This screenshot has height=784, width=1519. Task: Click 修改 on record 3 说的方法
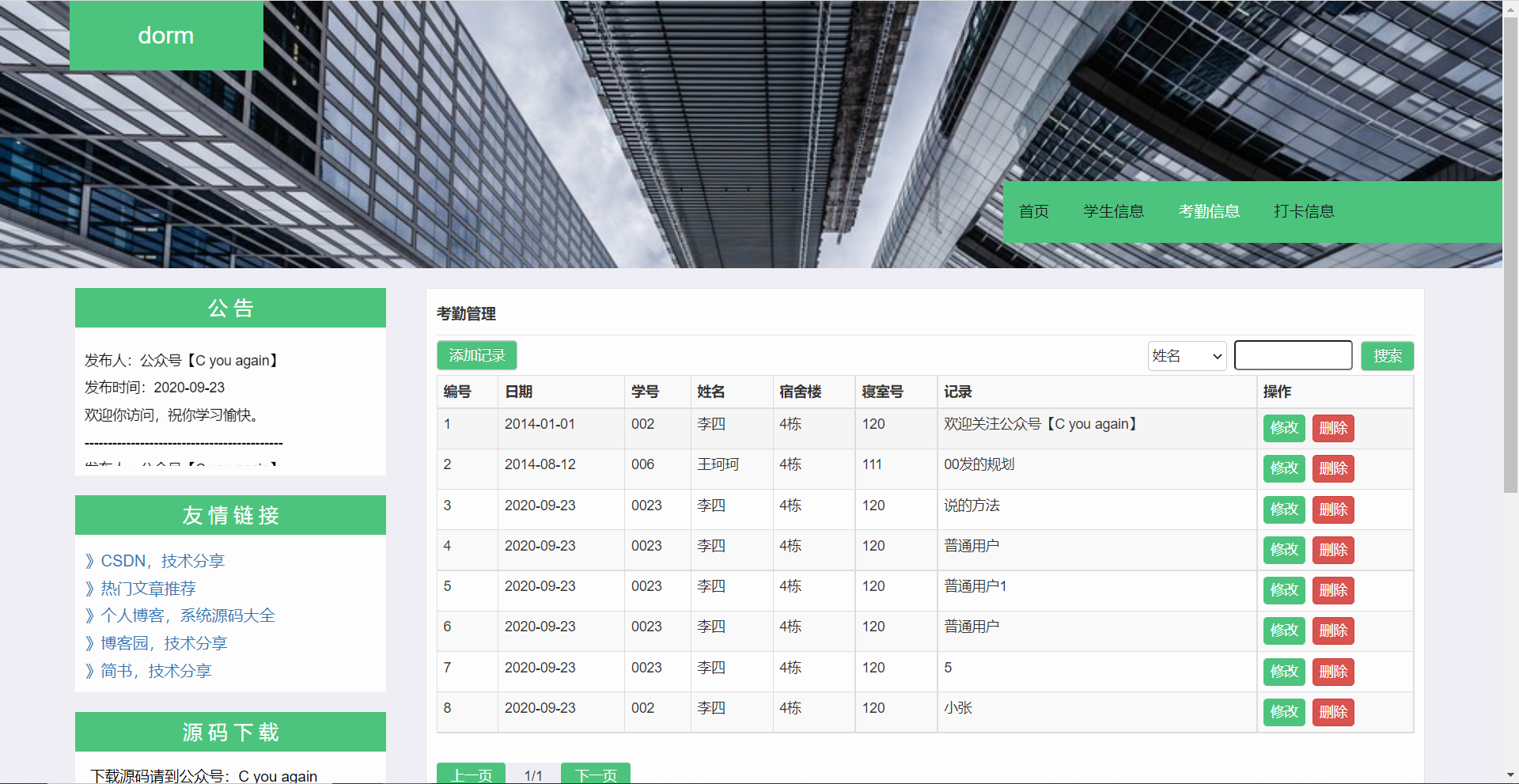(x=1284, y=509)
